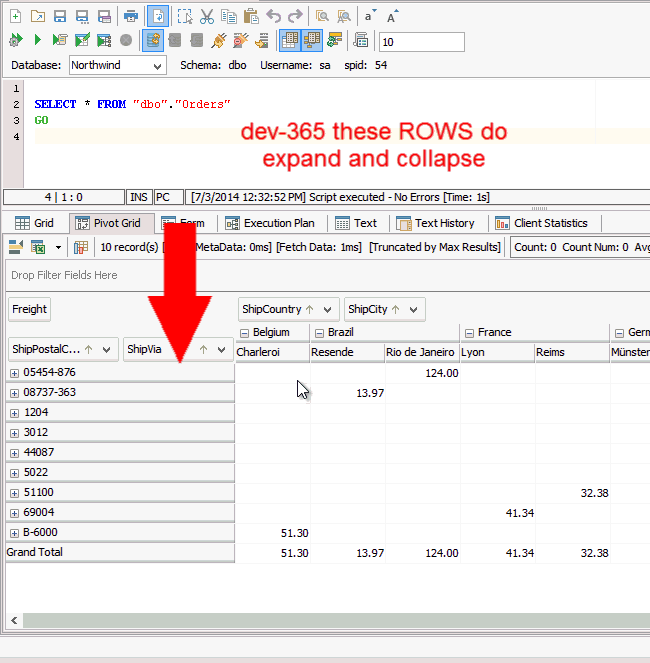Click the pivot field chooser icon in results toolbar
Image resolution: width=650 pixels, height=663 pixels.
click(81, 247)
